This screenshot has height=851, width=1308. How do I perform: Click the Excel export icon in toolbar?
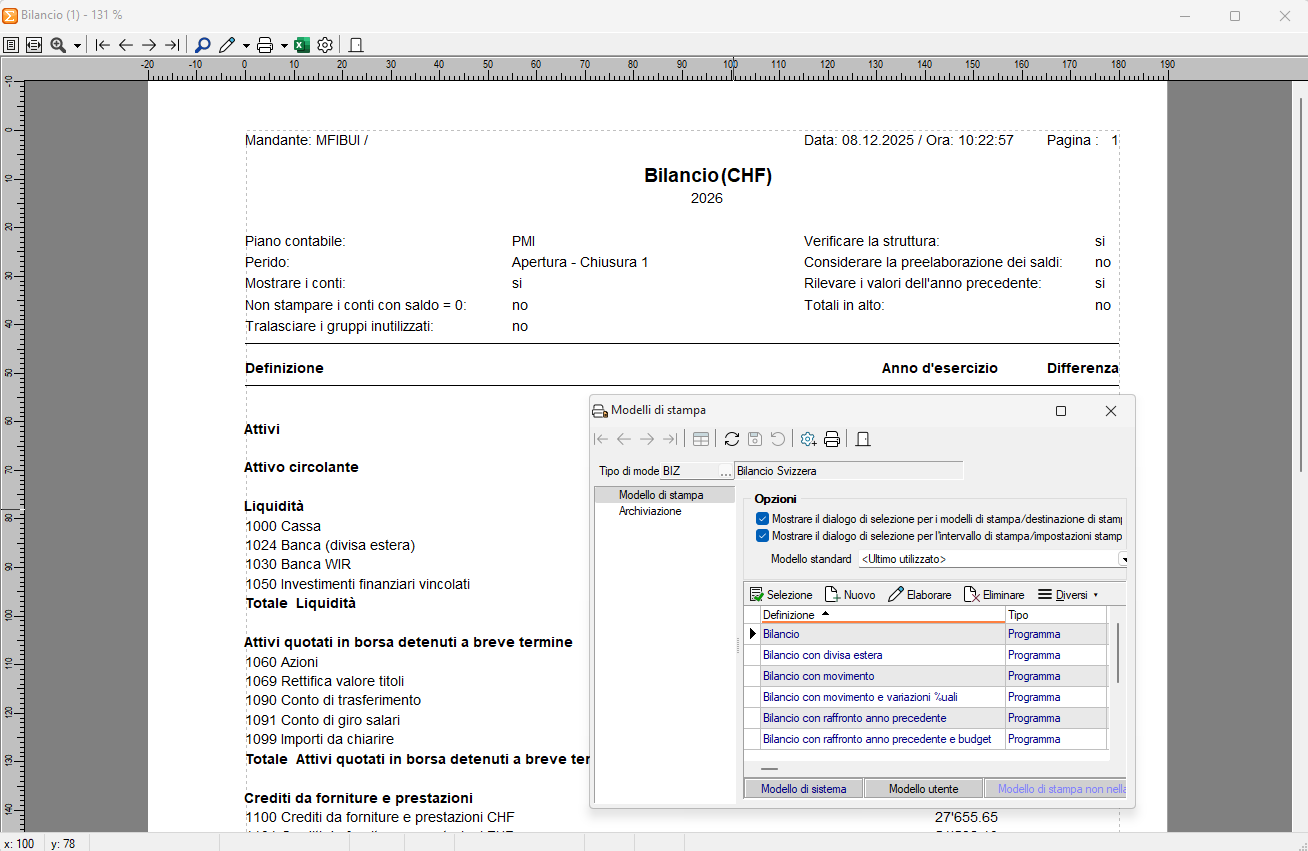pos(302,45)
